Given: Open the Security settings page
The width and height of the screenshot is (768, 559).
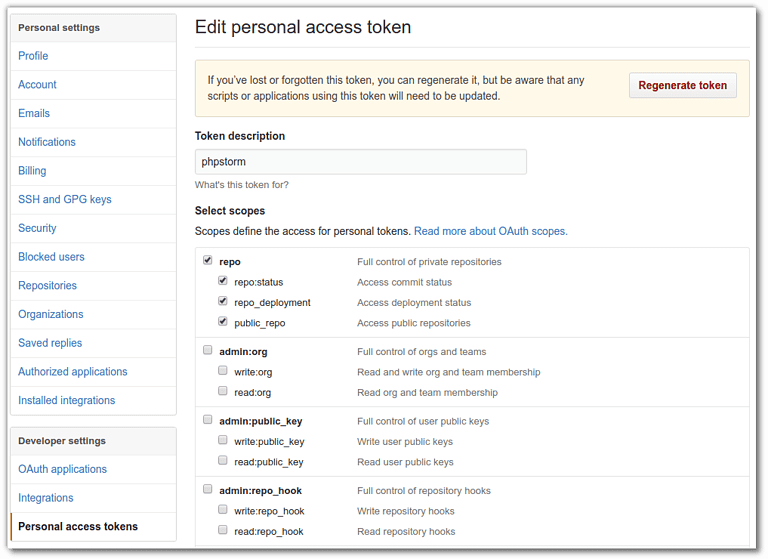Looking at the screenshot, I should click(37, 228).
